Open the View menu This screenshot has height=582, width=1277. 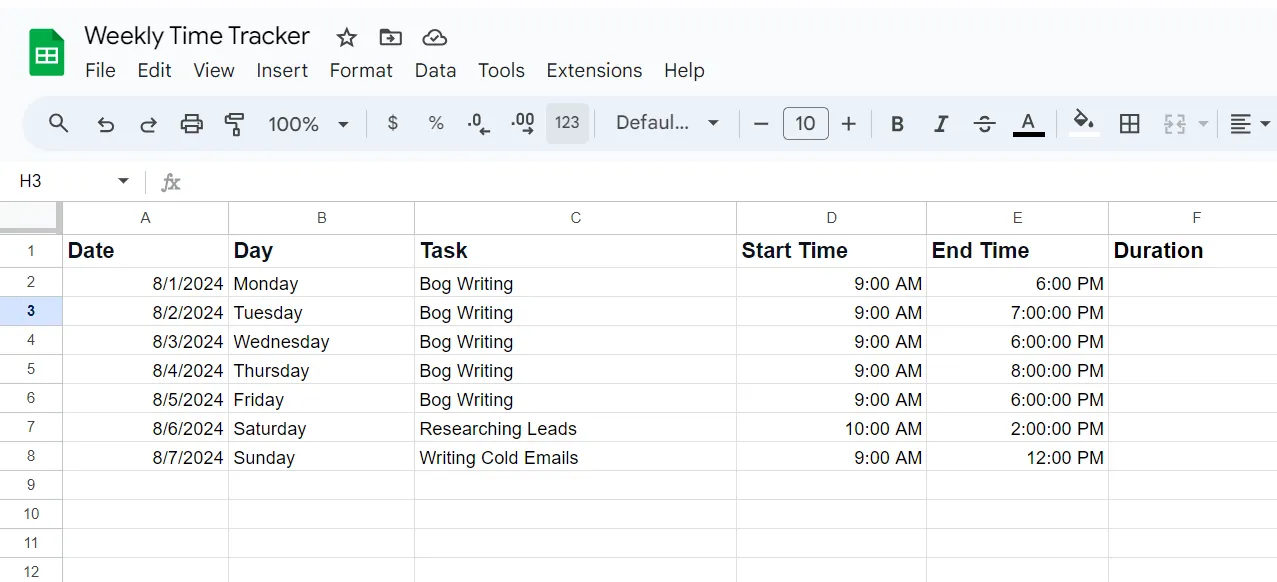214,70
